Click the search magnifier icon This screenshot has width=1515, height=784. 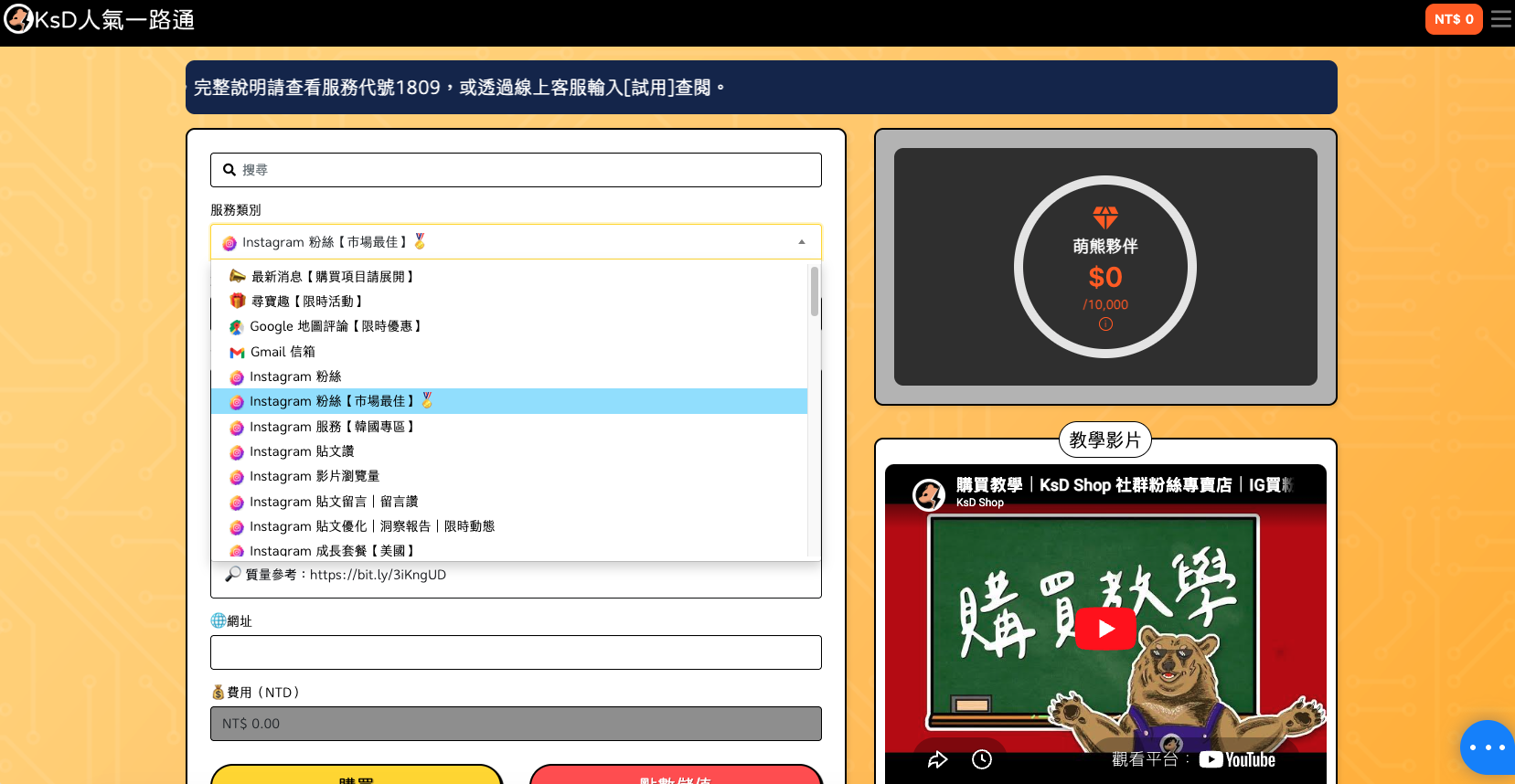coord(229,170)
